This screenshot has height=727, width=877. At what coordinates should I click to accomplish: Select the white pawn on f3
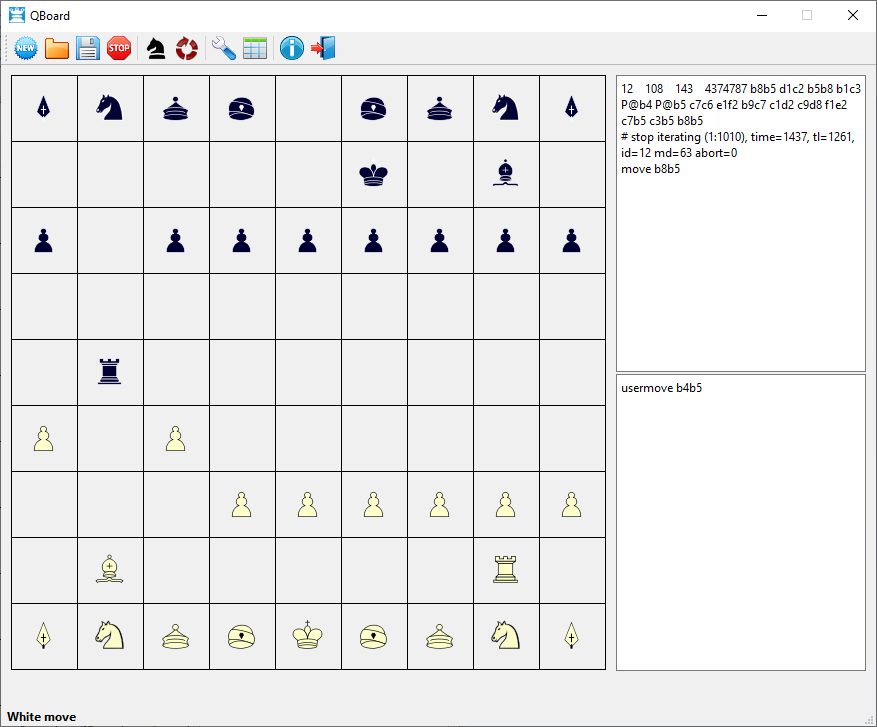coord(374,505)
